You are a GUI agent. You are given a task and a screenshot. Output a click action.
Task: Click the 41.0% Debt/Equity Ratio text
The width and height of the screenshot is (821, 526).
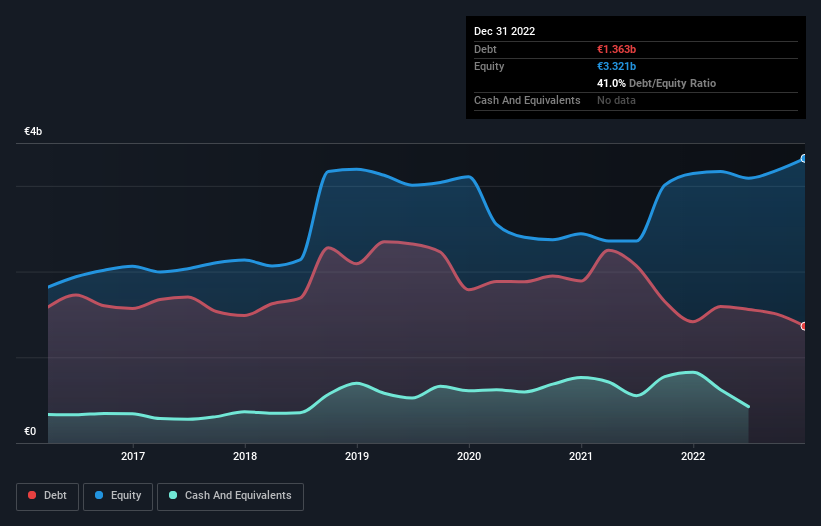[657, 83]
